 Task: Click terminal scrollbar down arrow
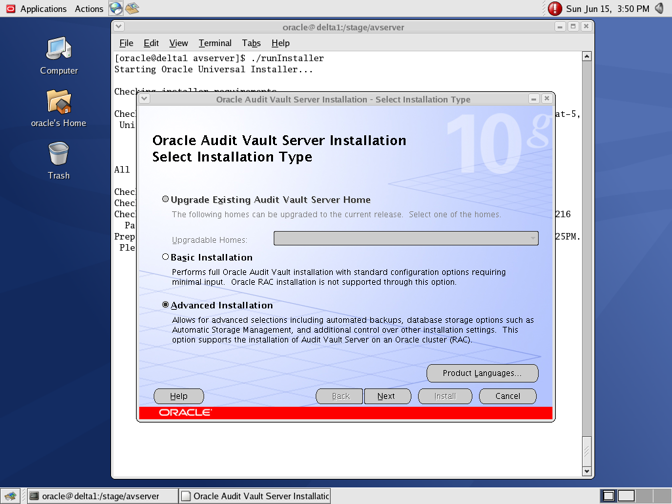point(587,471)
